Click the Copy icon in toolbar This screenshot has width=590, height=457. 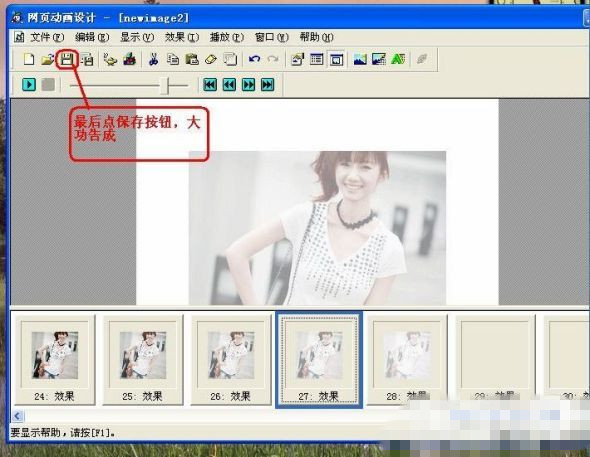[x=173, y=59]
